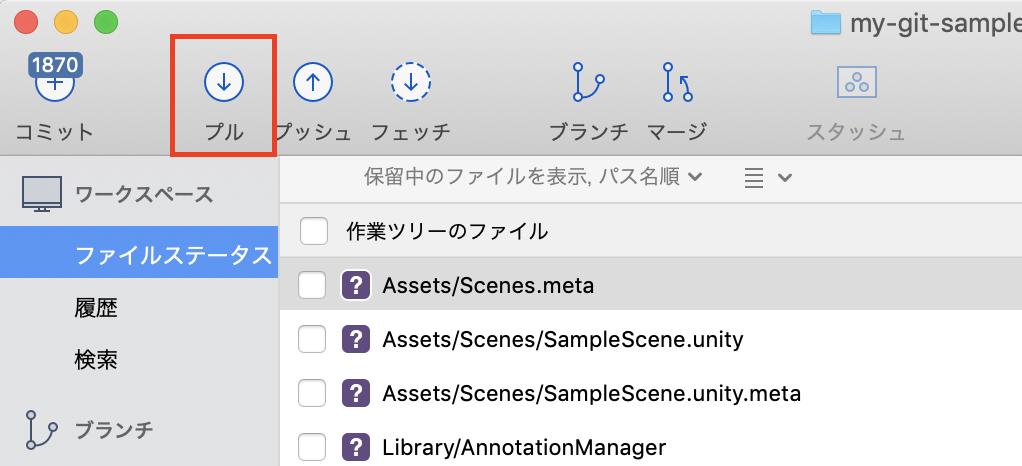This screenshot has height=466, width=1022.
Task: Check the Library/AnnotationManager file checkbox
Action: pyautogui.click(x=313, y=447)
